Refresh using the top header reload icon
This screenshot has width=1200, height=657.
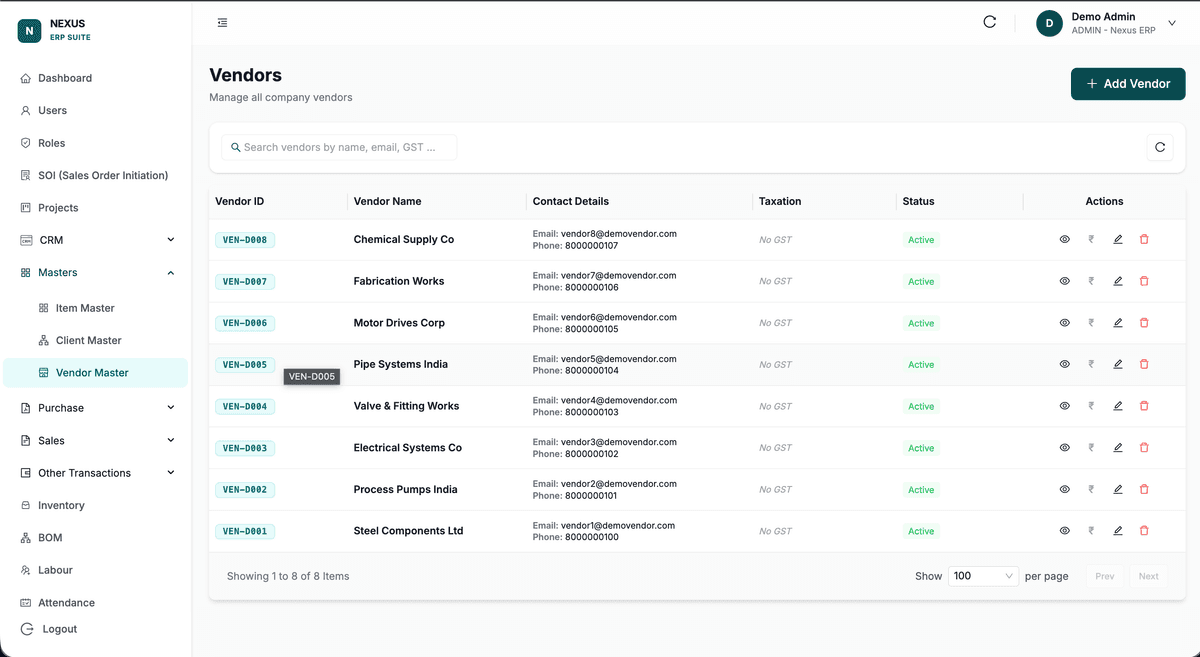[990, 22]
